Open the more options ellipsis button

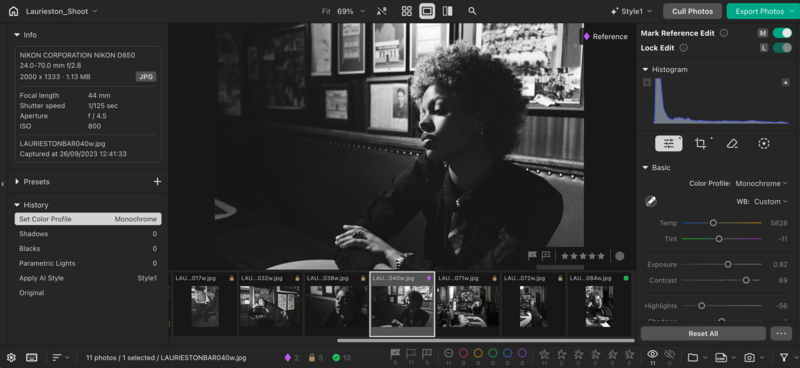[x=781, y=334]
